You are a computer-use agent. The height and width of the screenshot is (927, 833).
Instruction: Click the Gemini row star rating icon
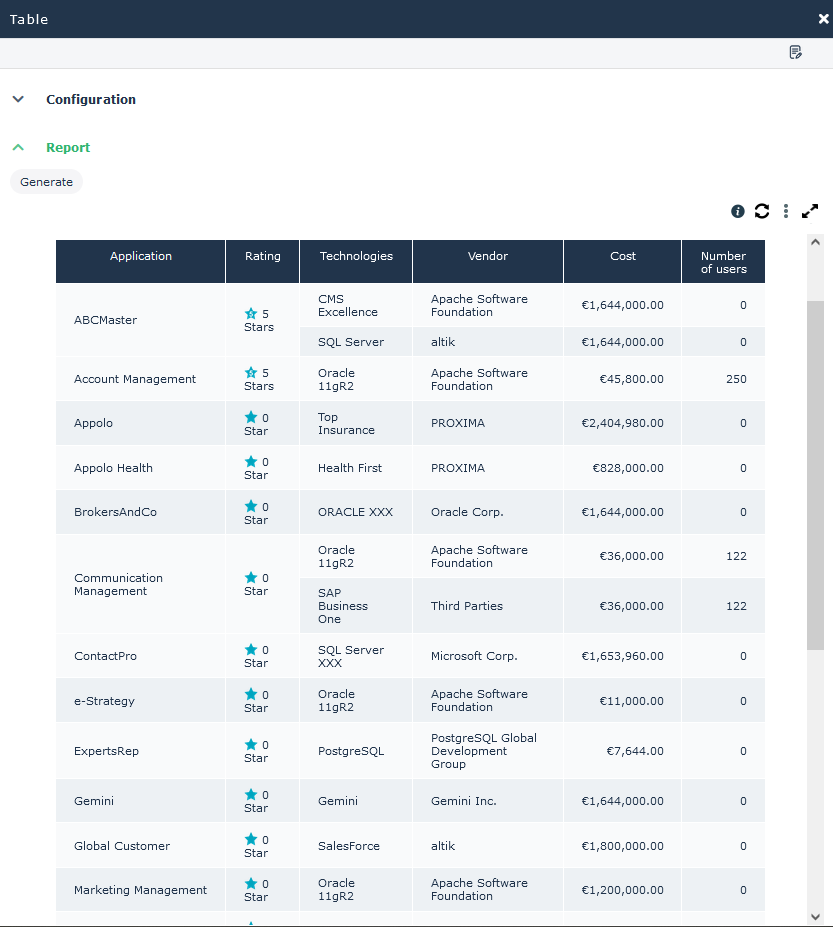[251, 795]
